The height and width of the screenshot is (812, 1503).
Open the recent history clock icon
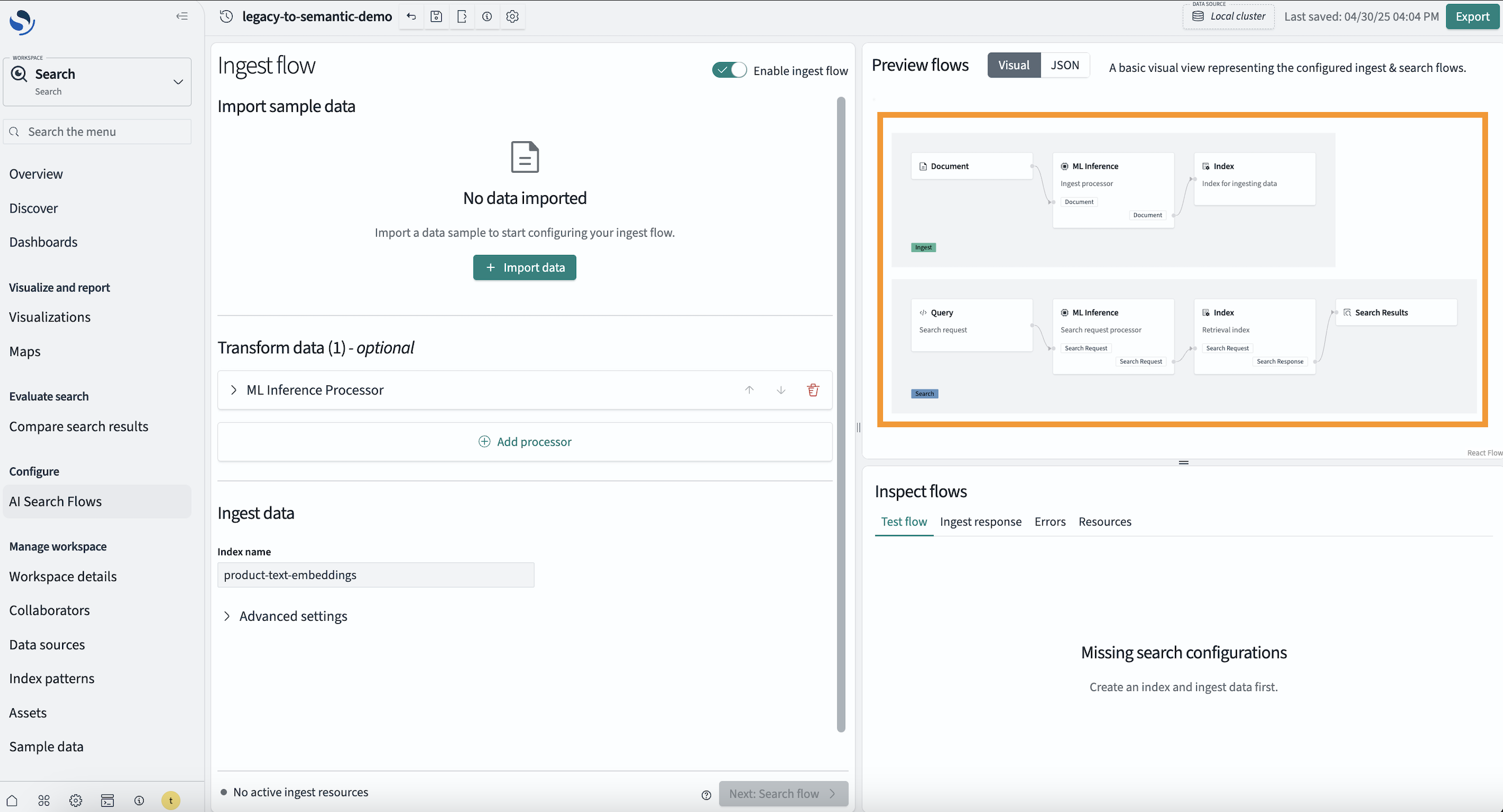(x=226, y=17)
